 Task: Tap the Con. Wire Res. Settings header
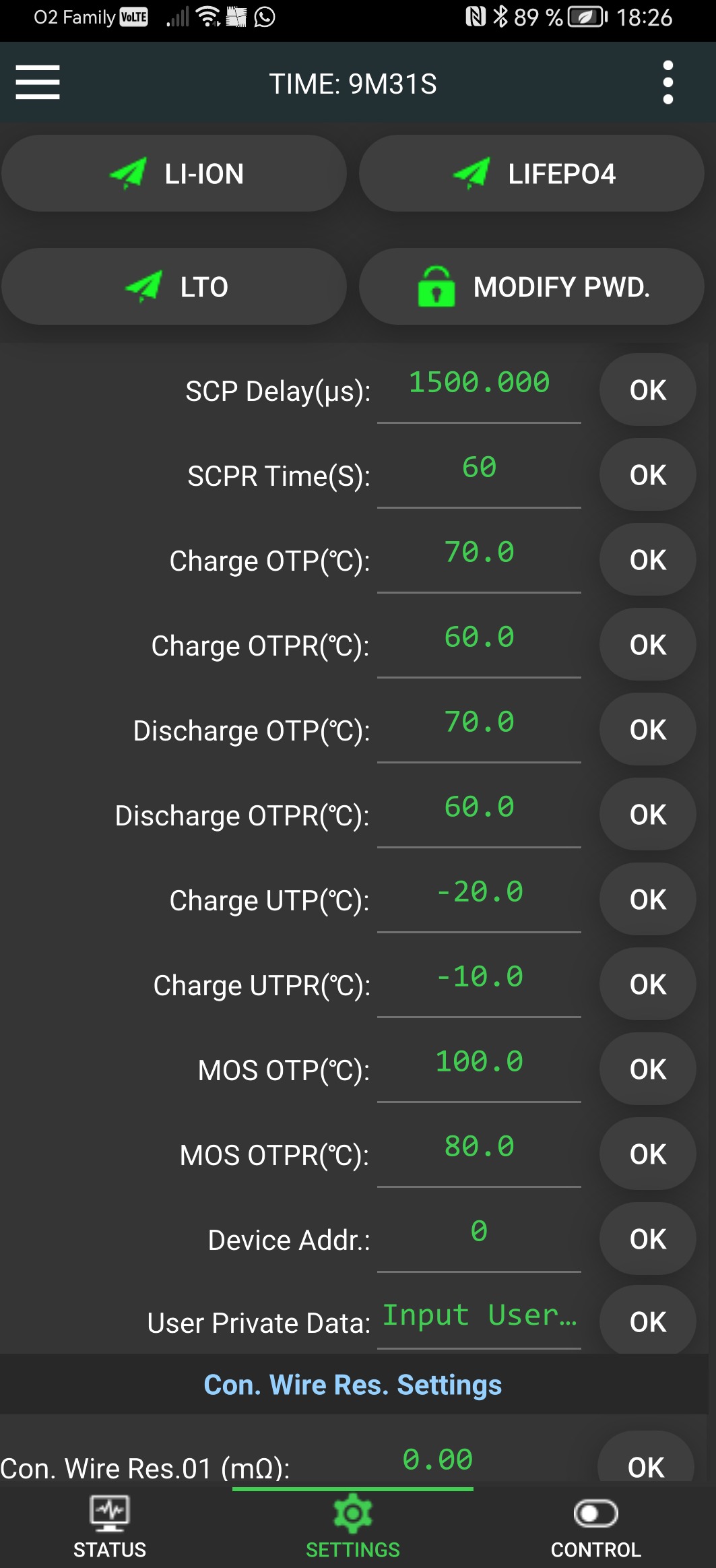352,1385
